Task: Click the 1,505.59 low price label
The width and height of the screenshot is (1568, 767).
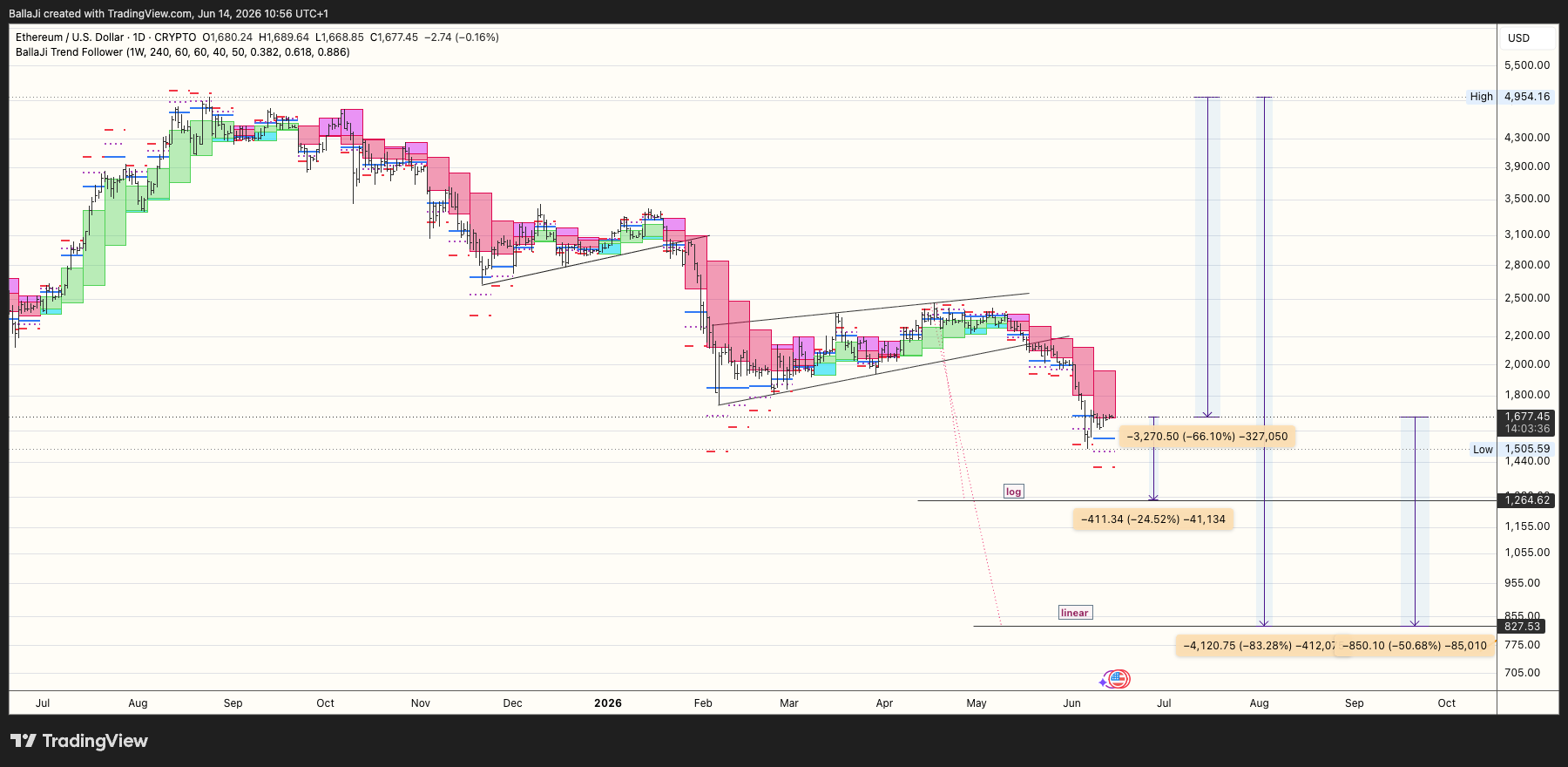Action: coord(1527,450)
